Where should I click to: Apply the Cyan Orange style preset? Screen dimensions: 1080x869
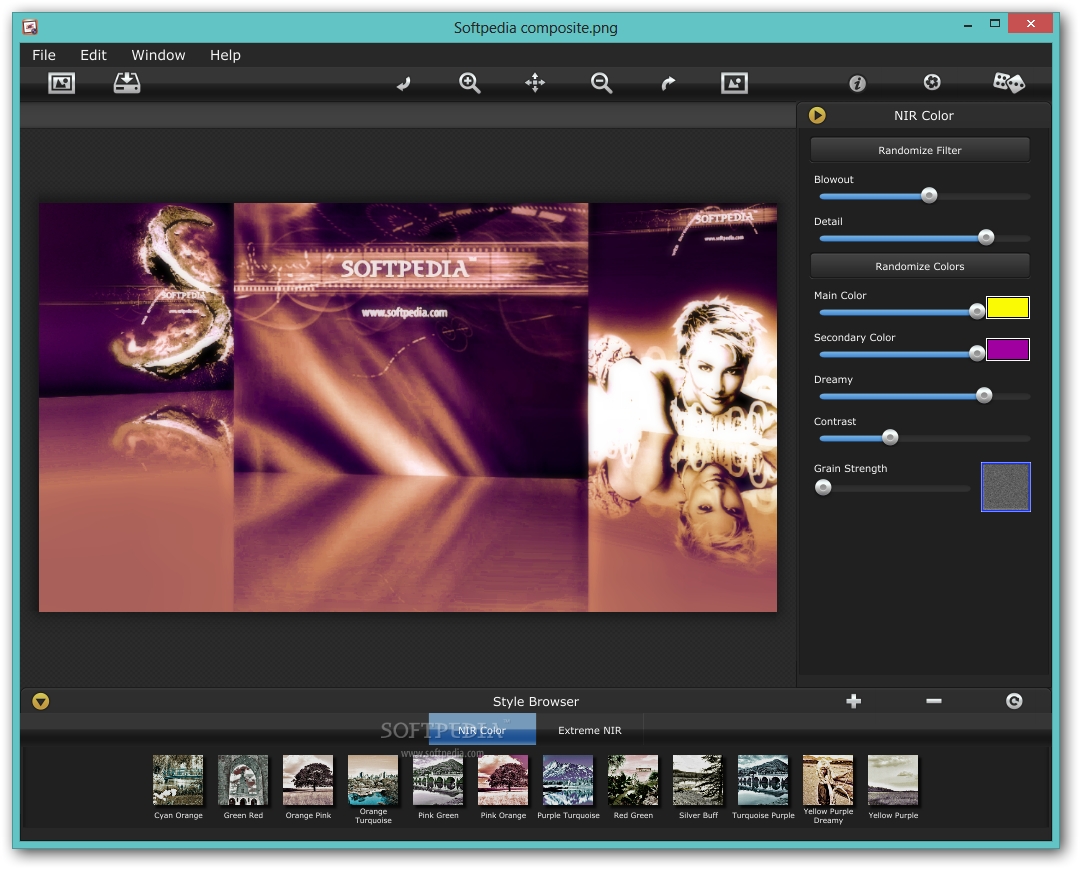pyautogui.click(x=178, y=780)
